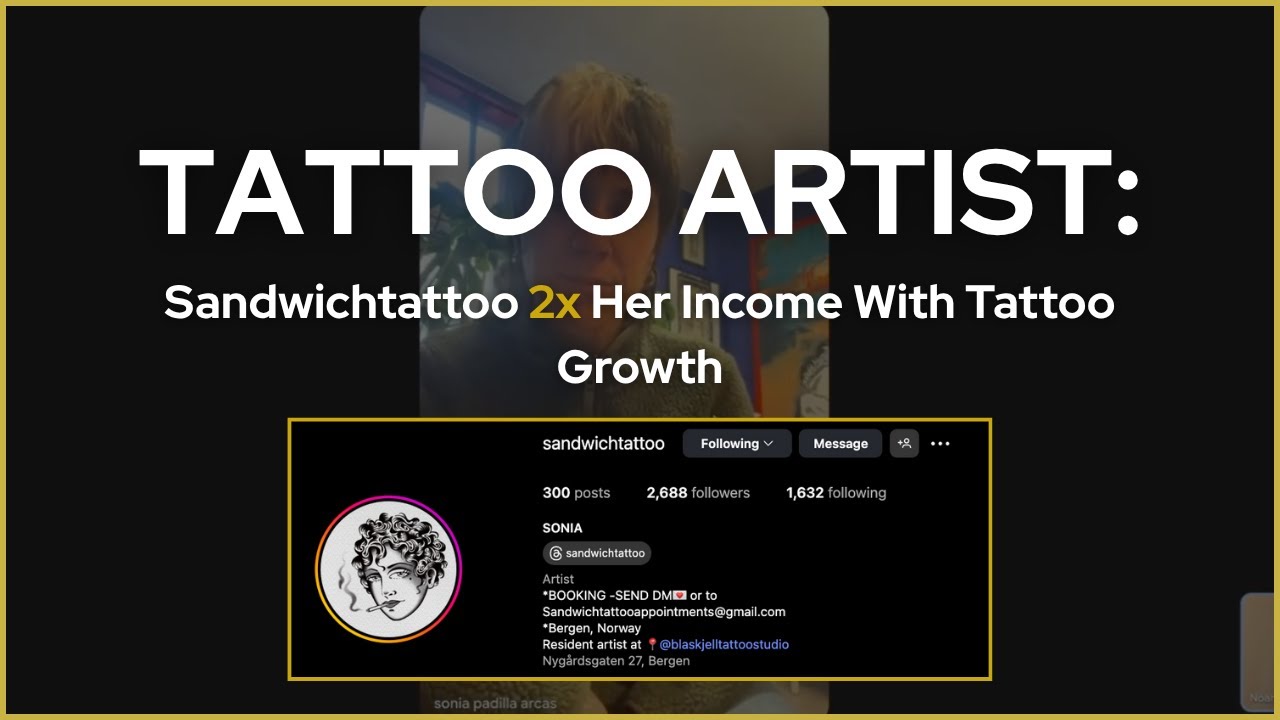Expand the Following dropdown button
The height and width of the screenshot is (720, 1280).
[x=737, y=443]
